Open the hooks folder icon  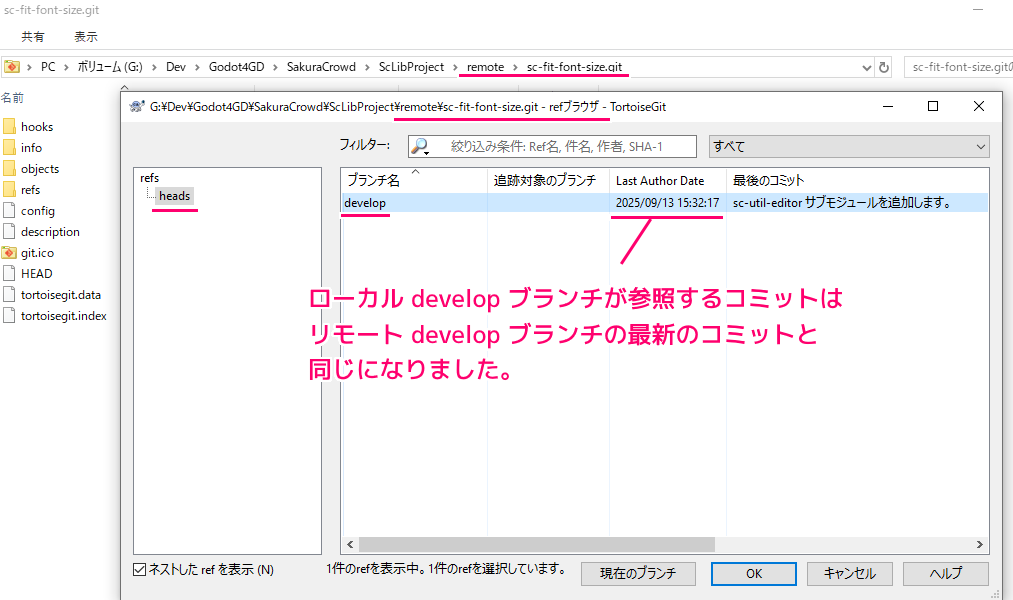(10, 127)
